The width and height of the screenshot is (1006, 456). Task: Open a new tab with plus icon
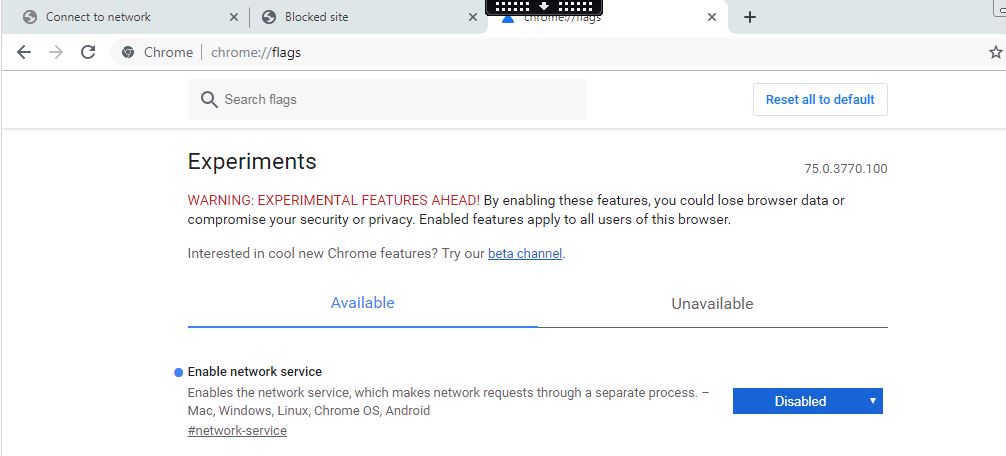(x=749, y=17)
